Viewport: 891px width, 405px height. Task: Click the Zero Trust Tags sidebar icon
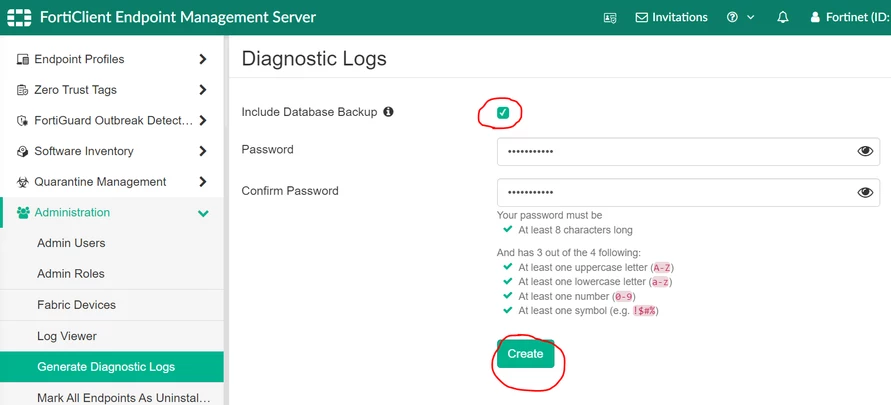tap(23, 90)
